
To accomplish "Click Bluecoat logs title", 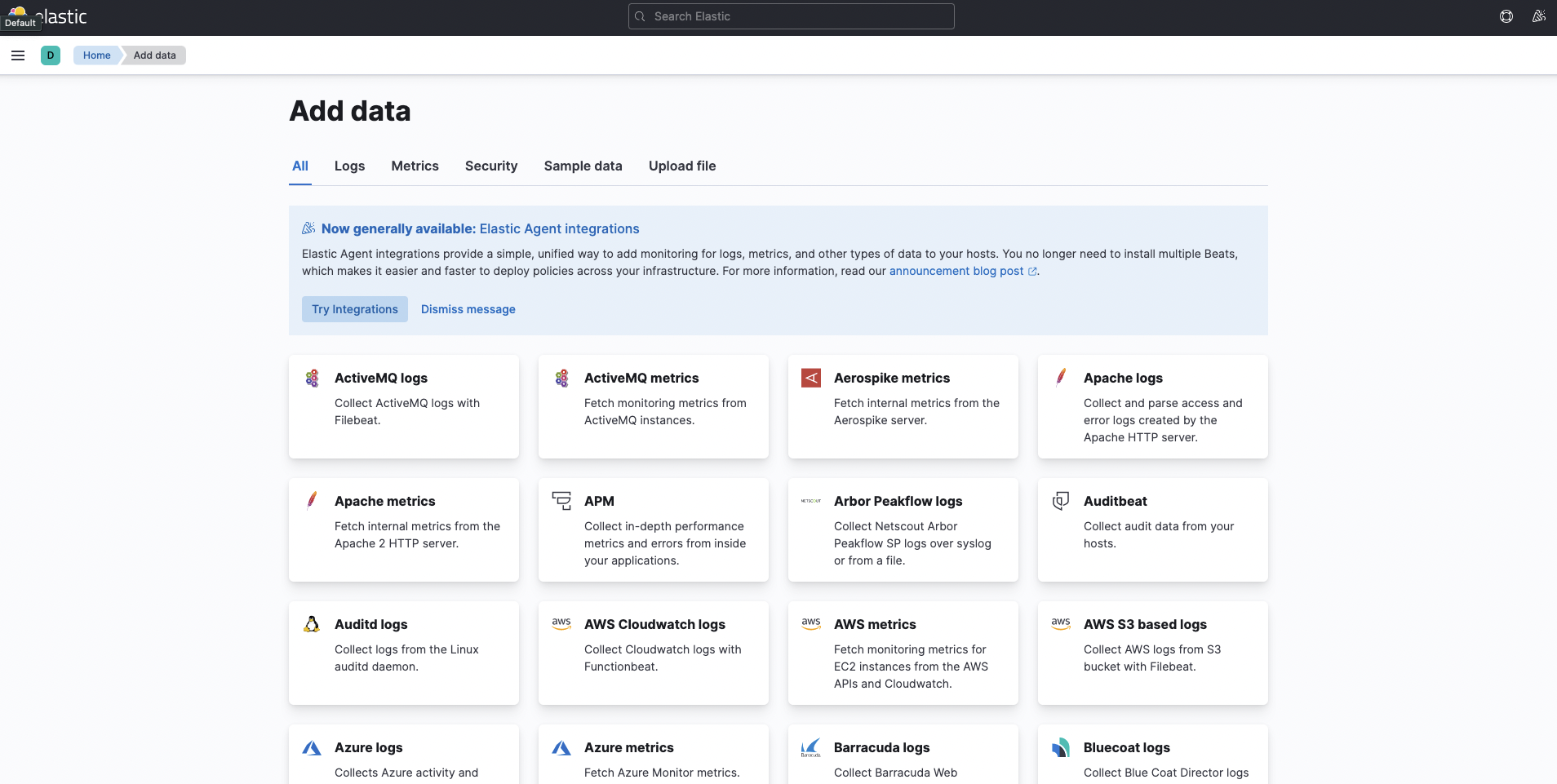I will coord(1126,747).
